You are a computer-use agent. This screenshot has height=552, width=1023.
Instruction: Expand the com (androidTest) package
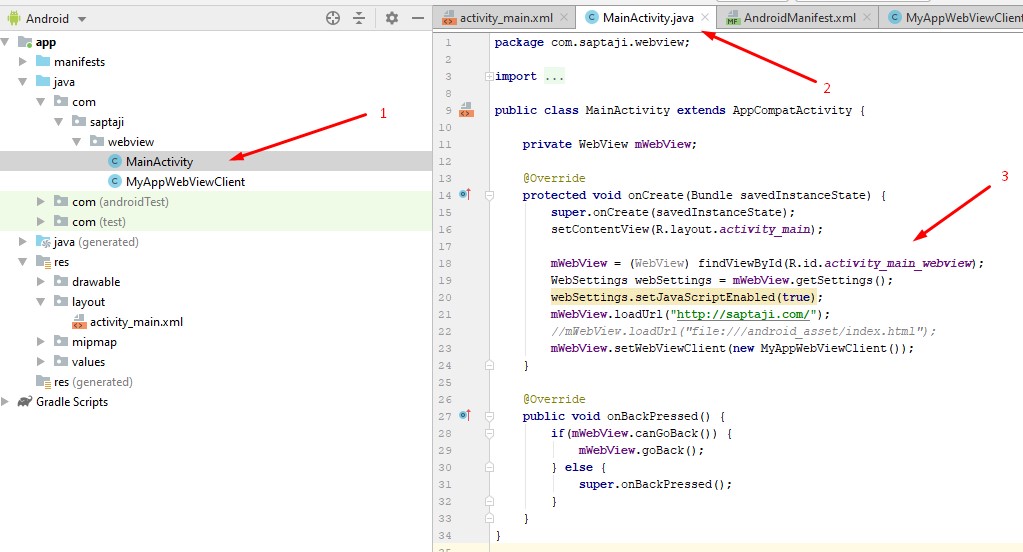40,202
